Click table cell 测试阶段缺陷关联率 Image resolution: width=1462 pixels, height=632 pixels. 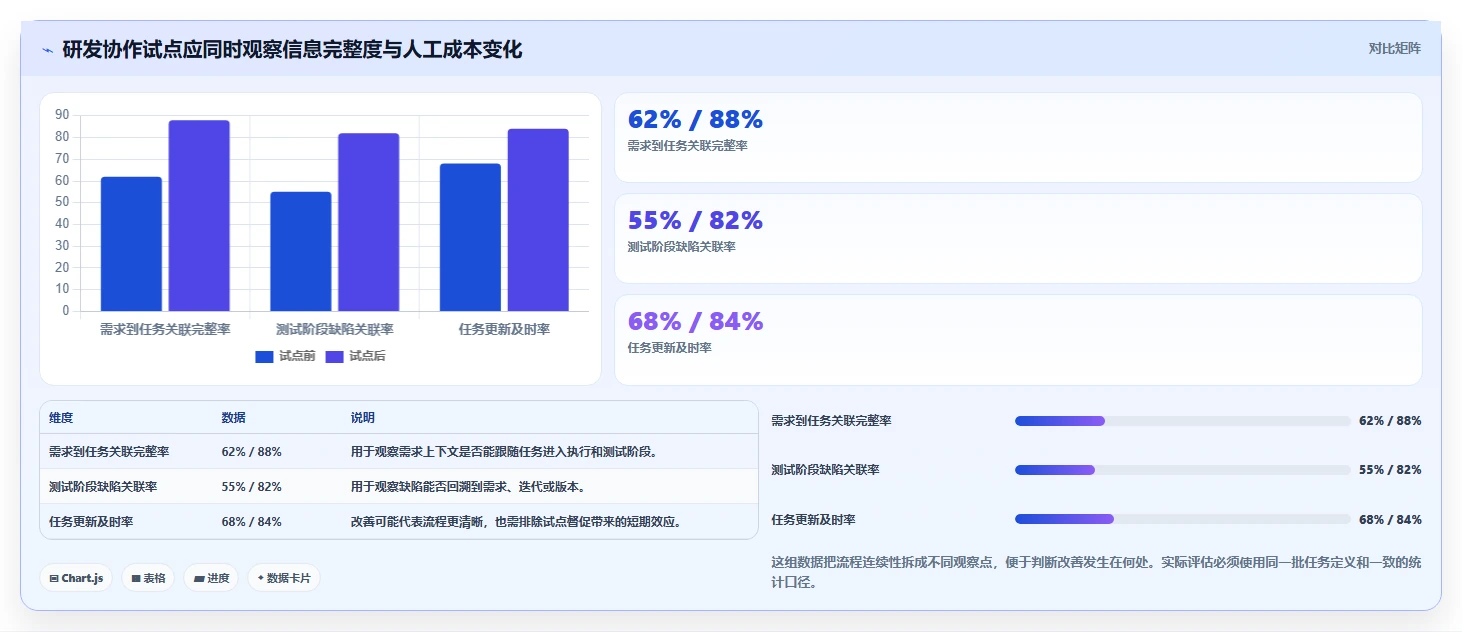tap(103, 487)
